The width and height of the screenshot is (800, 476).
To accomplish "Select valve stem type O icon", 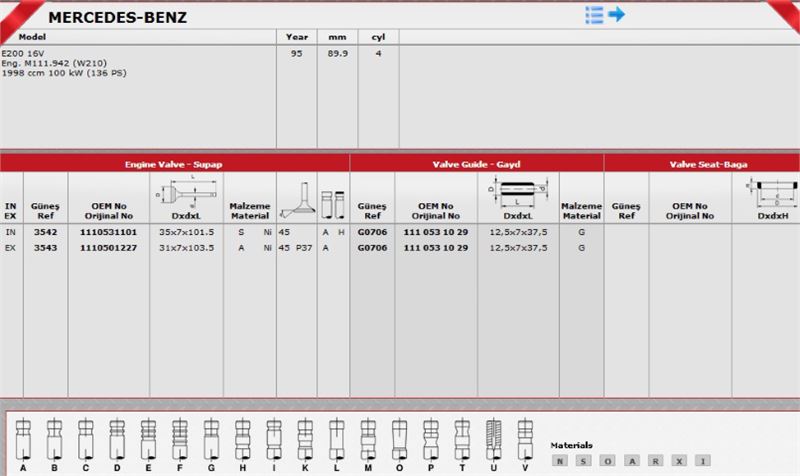I will 399,439.
